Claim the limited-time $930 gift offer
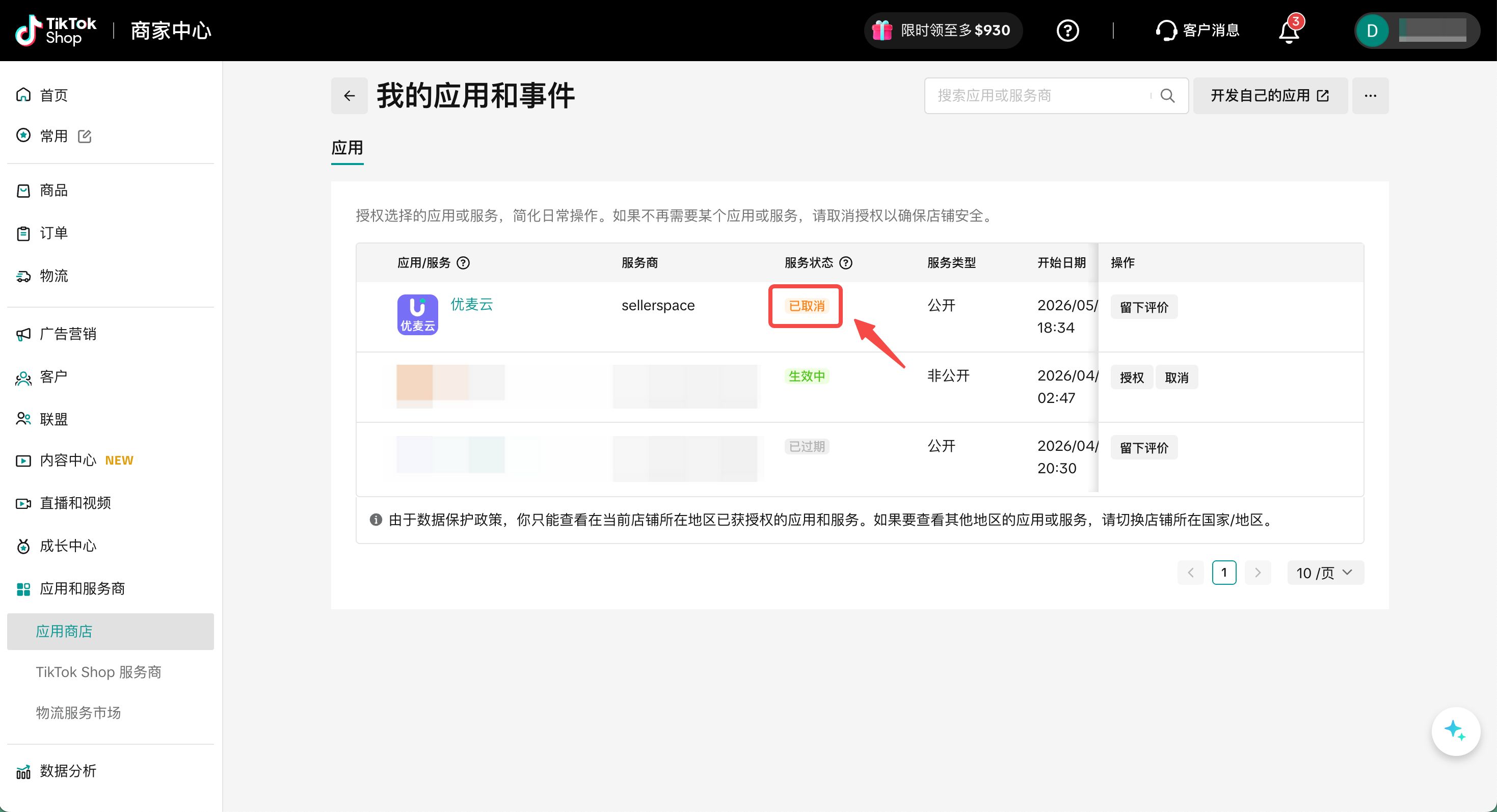 tap(943, 30)
